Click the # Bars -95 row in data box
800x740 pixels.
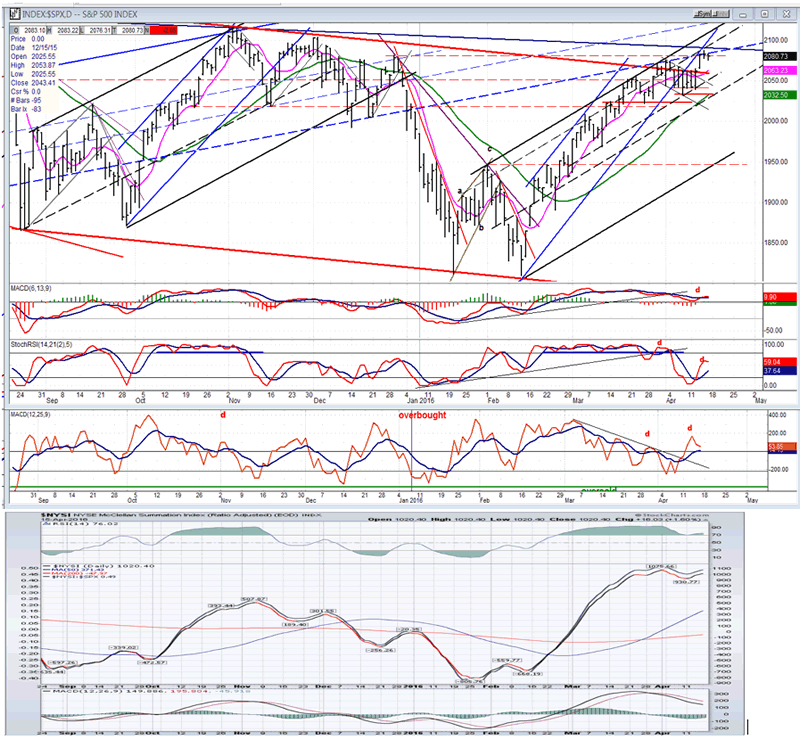(x=26, y=101)
